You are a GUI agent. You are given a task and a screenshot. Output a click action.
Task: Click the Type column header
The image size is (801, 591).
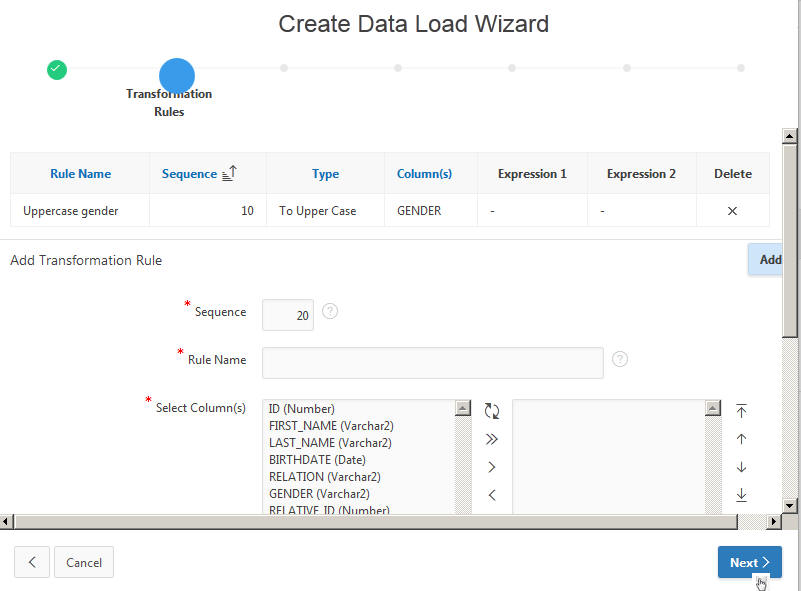pyautogui.click(x=325, y=174)
